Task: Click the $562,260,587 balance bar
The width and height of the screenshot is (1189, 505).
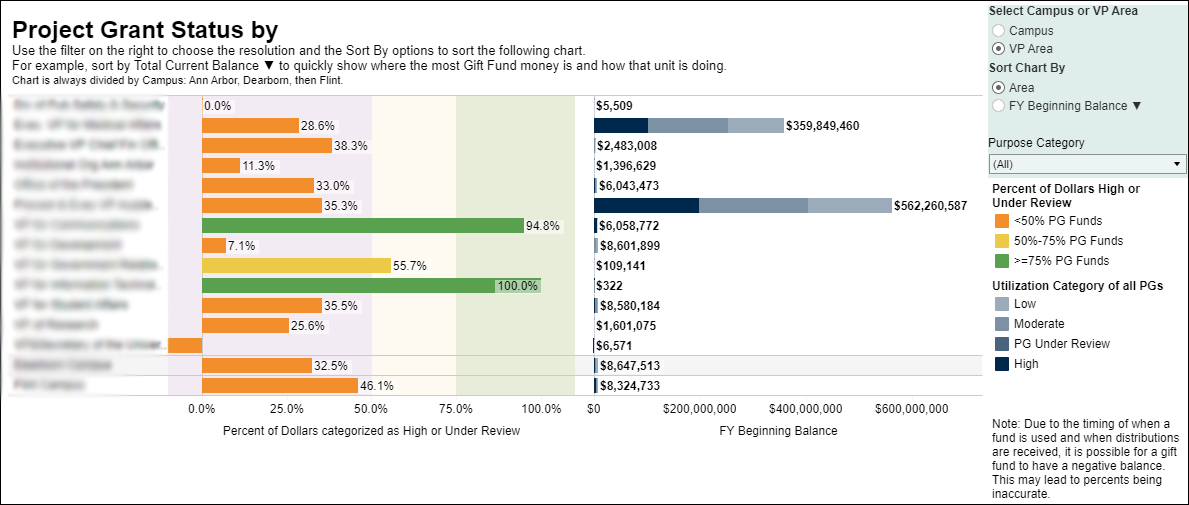Action: (742, 206)
